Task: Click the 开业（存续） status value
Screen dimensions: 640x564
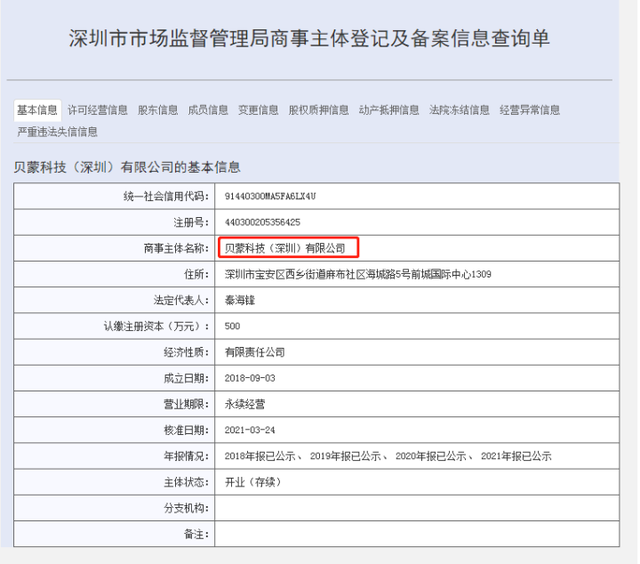Action: coord(252,482)
